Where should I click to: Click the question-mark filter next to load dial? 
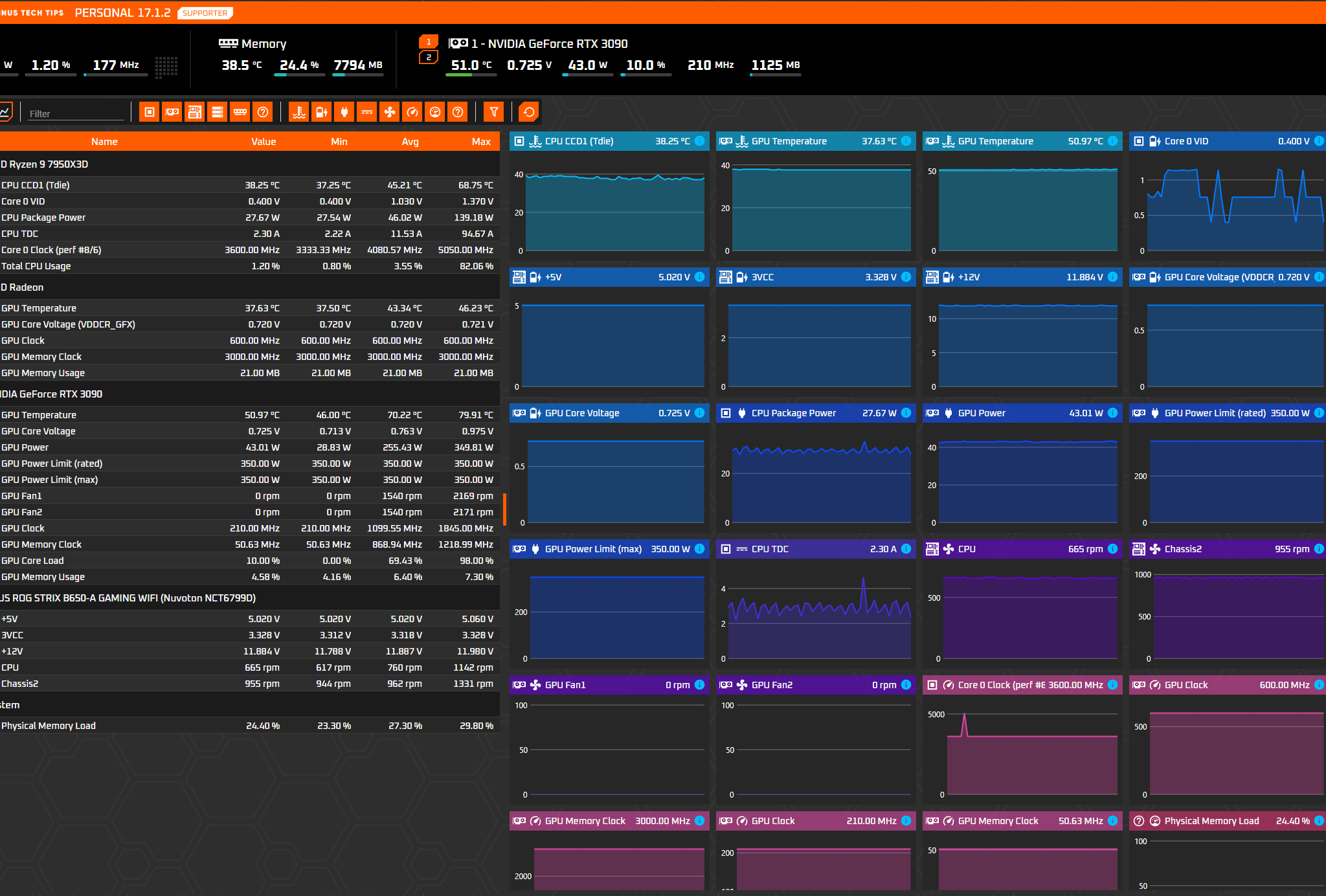click(457, 112)
